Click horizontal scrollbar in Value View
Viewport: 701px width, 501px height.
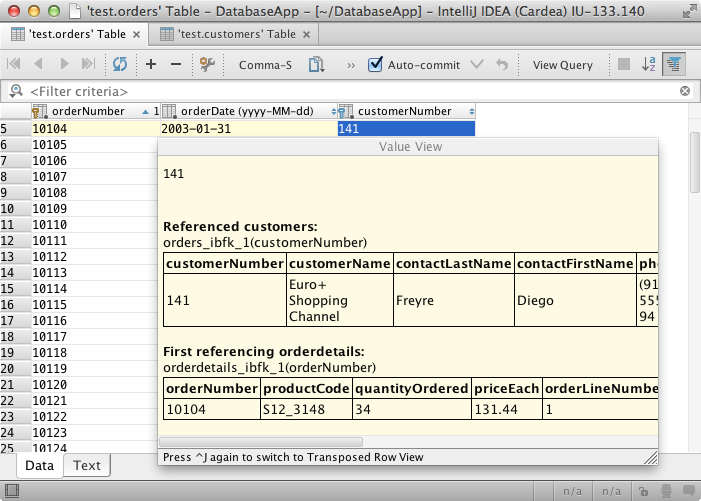(261, 442)
